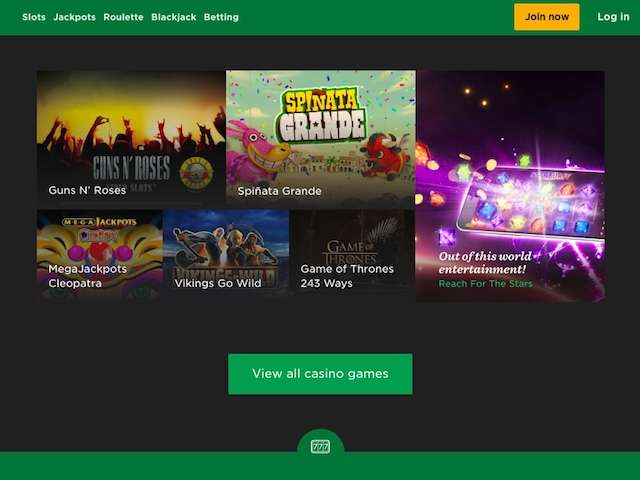This screenshot has width=640, height=480.
Task: Go to the Roulette page
Action: click(x=123, y=17)
